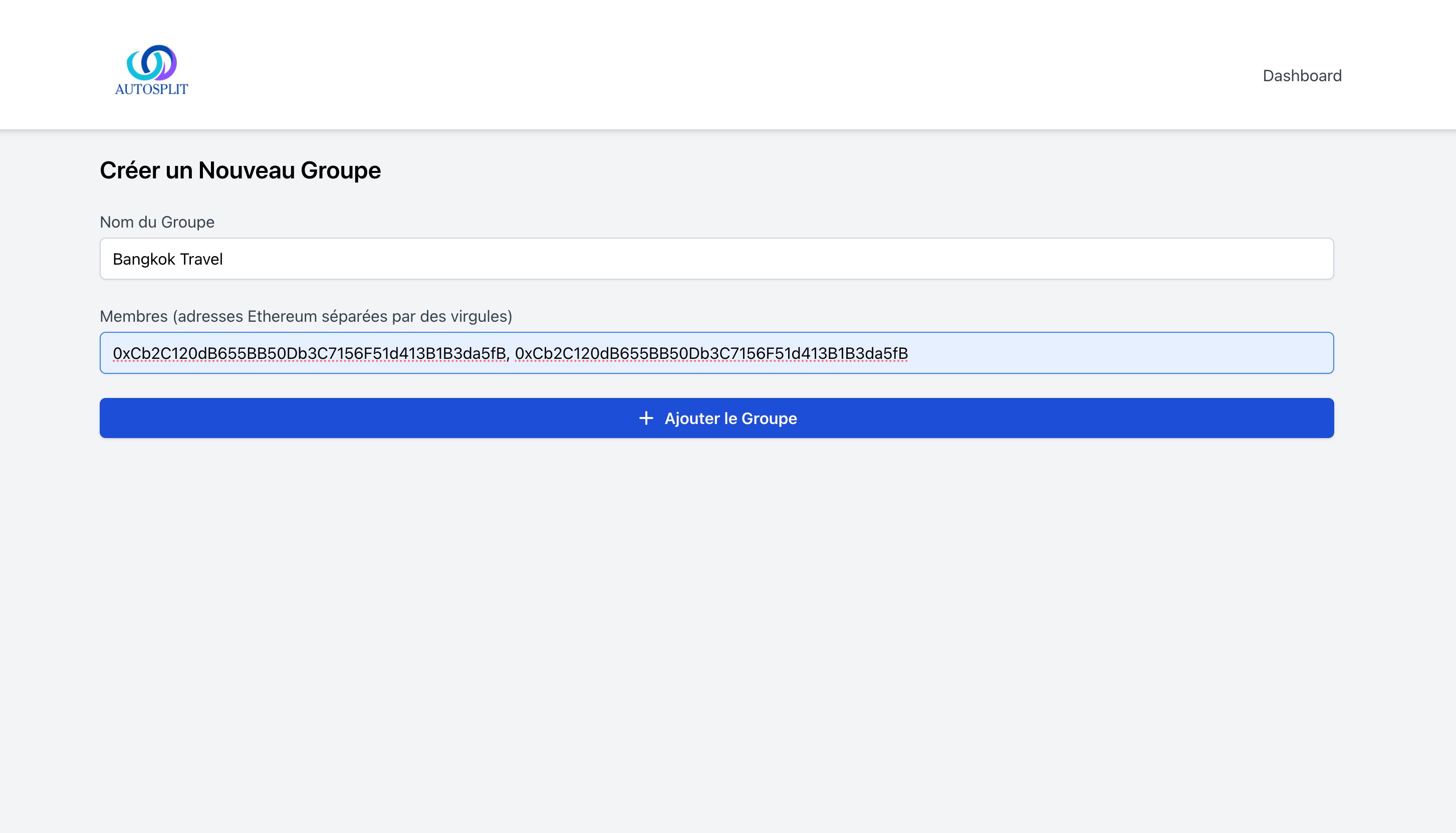Select the Créer un Nouveau Groupe heading
Viewport: 1456px width, 833px height.
coord(240,170)
